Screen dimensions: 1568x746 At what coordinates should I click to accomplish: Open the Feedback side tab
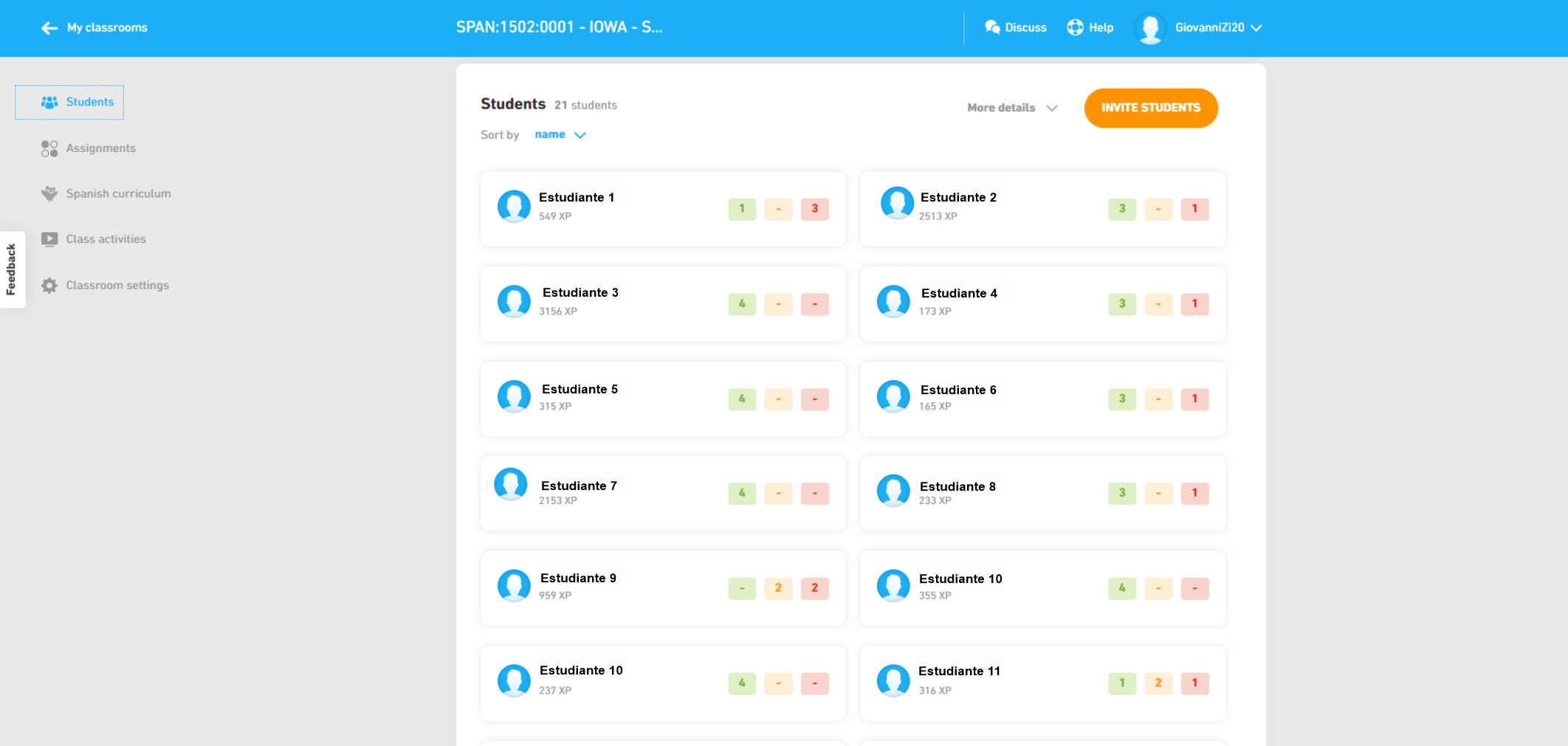click(x=12, y=269)
